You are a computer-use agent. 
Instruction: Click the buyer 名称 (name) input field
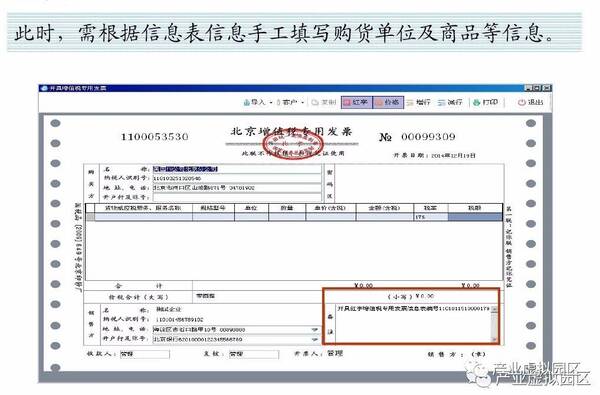pyautogui.click(x=237, y=169)
